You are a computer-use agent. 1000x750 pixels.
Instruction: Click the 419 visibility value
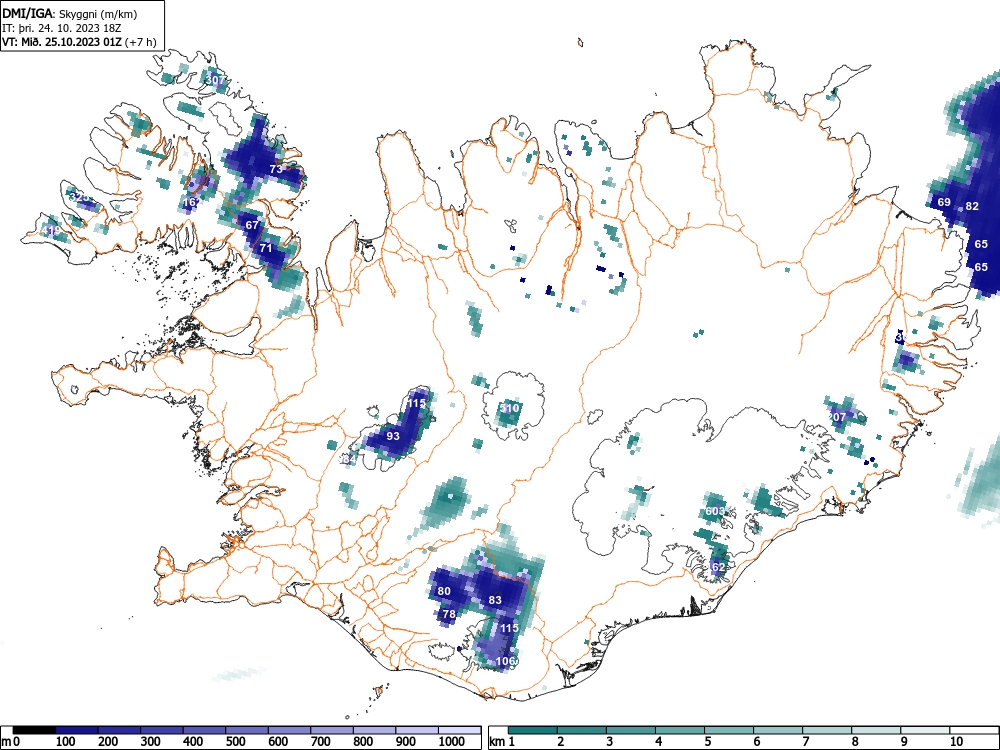click(x=51, y=230)
